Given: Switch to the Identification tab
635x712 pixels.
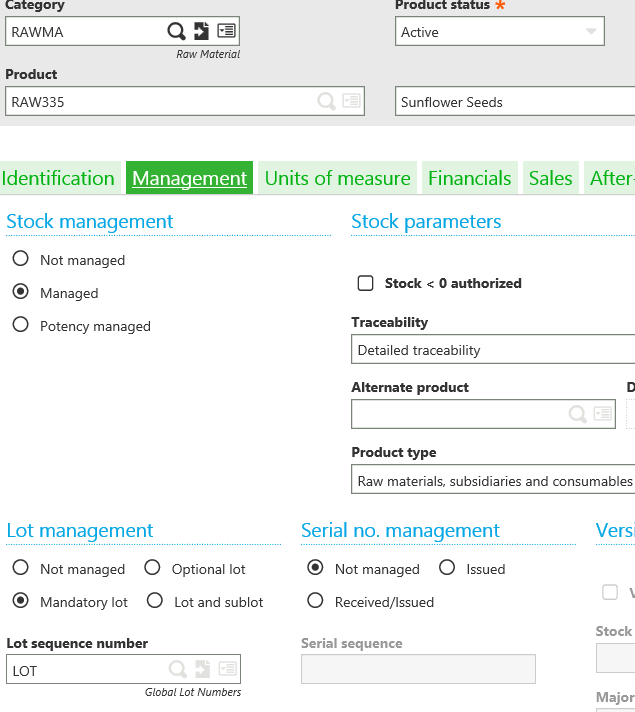Looking at the screenshot, I should click(58, 178).
